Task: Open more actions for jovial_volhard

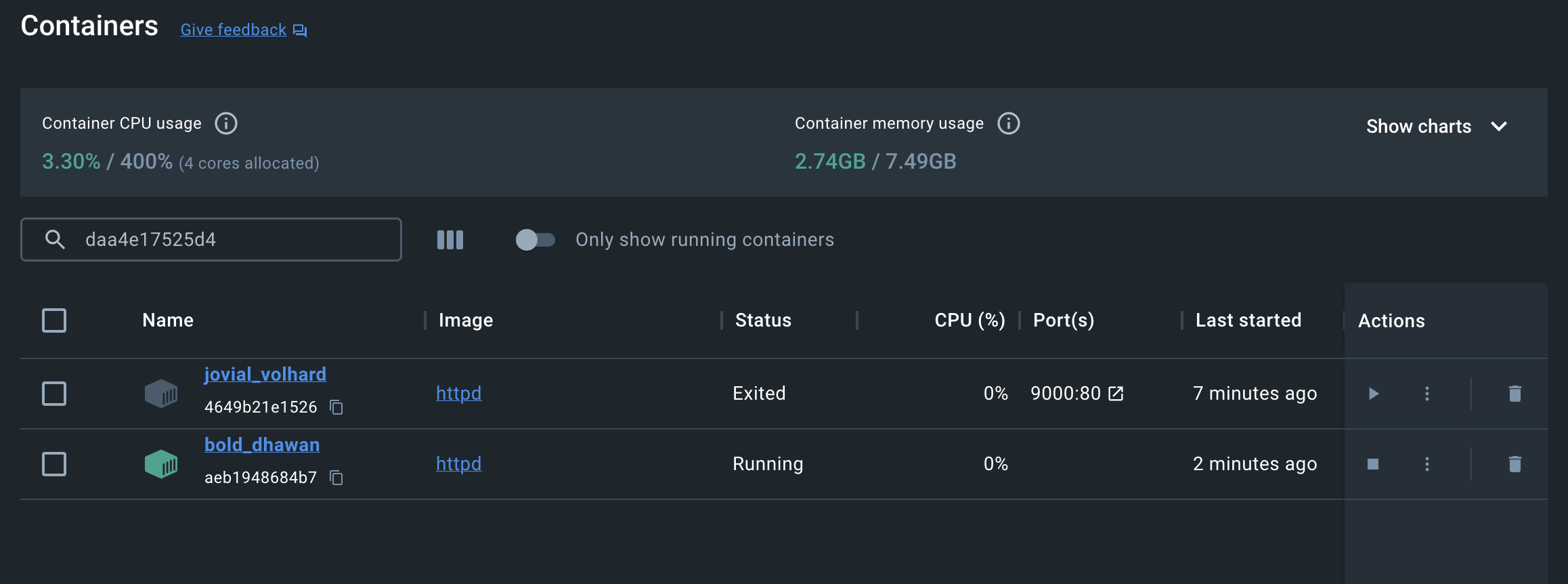Action: [1427, 394]
